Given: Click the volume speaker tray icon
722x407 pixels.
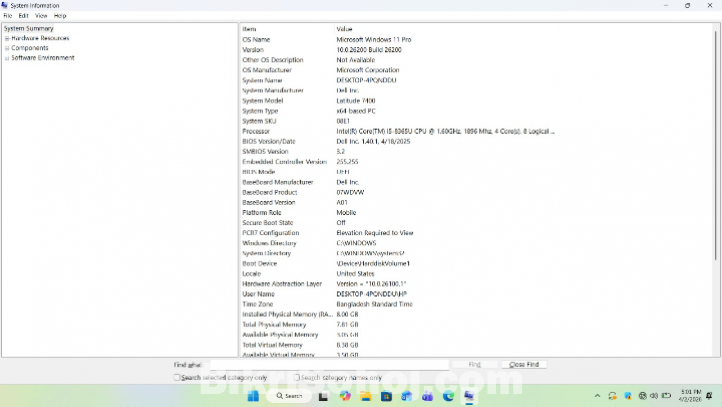Looking at the screenshot, I should point(654,395).
